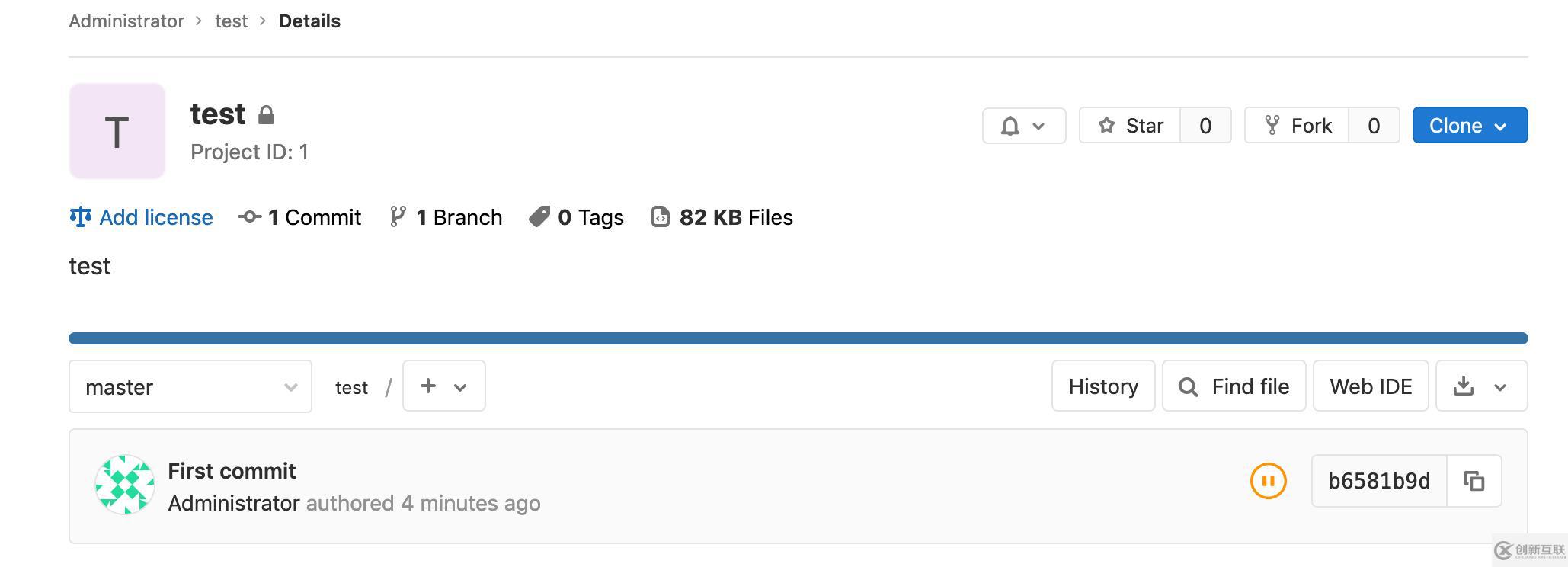Open the History button
The image size is (1568, 567).
(x=1102, y=386)
